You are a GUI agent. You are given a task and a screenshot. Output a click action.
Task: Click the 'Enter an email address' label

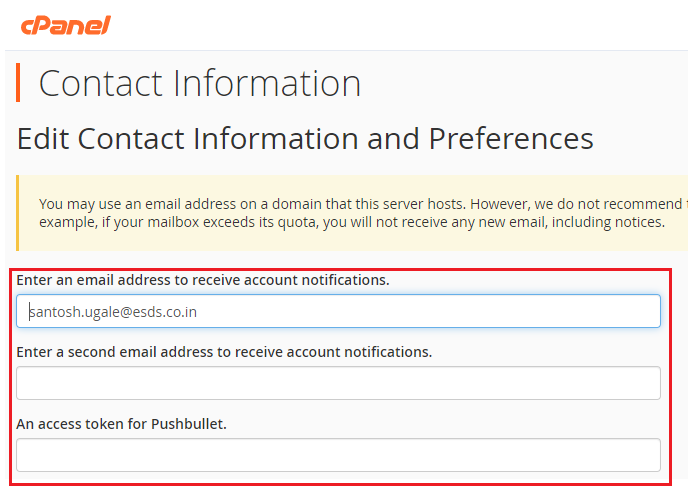click(x=203, y=280)
